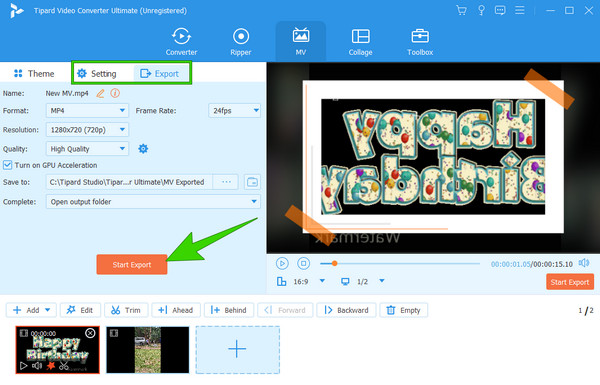The height and width of the screenshot is (385, 600).
Task: Click the Backward button
Action: [x=347, y=310]
